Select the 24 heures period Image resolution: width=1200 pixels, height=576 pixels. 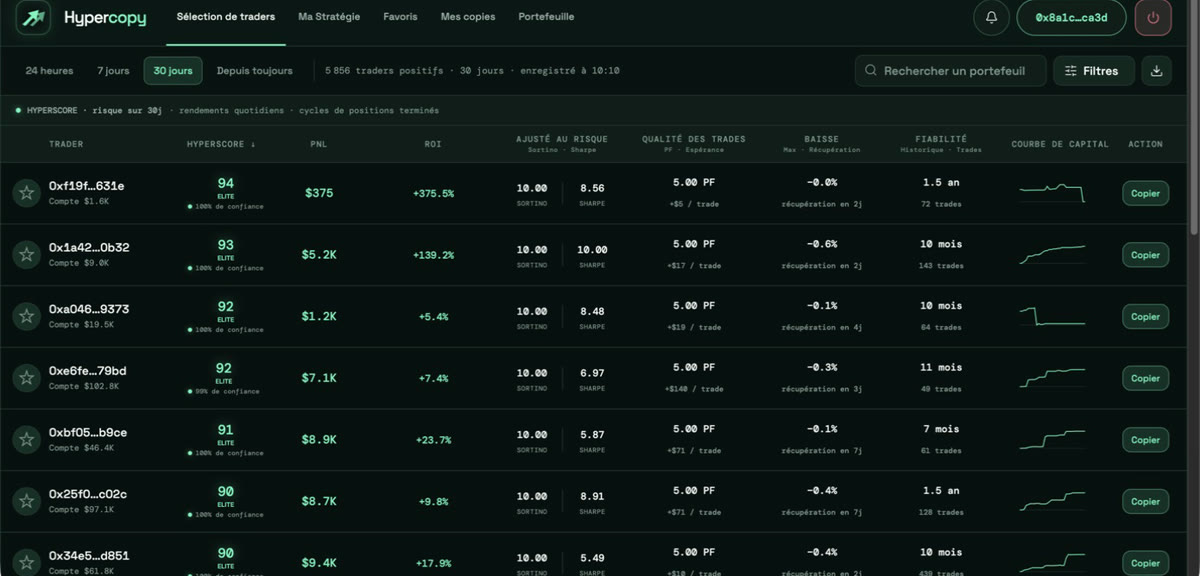click(49, 71)
